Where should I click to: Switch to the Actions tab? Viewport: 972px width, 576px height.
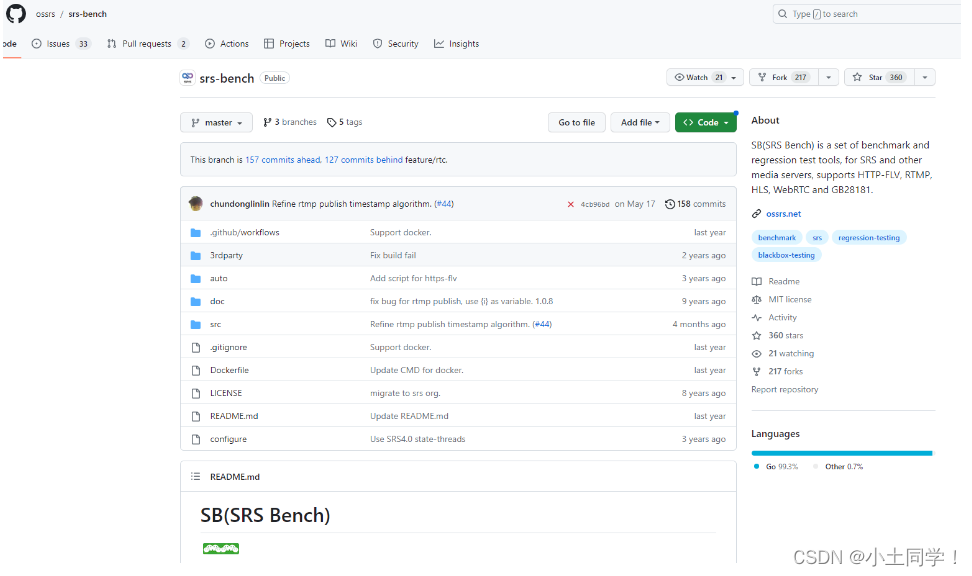[227, 43]
